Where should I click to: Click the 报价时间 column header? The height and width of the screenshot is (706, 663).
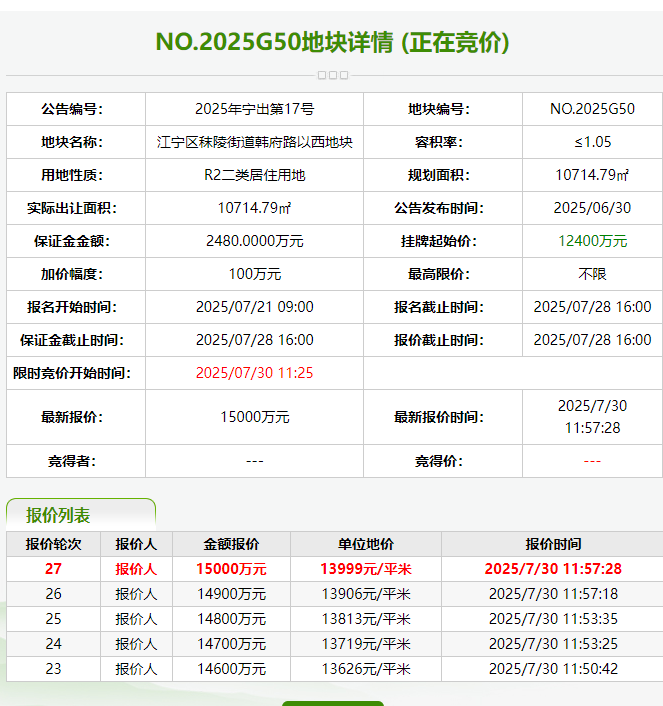click(x=552, y=544)
